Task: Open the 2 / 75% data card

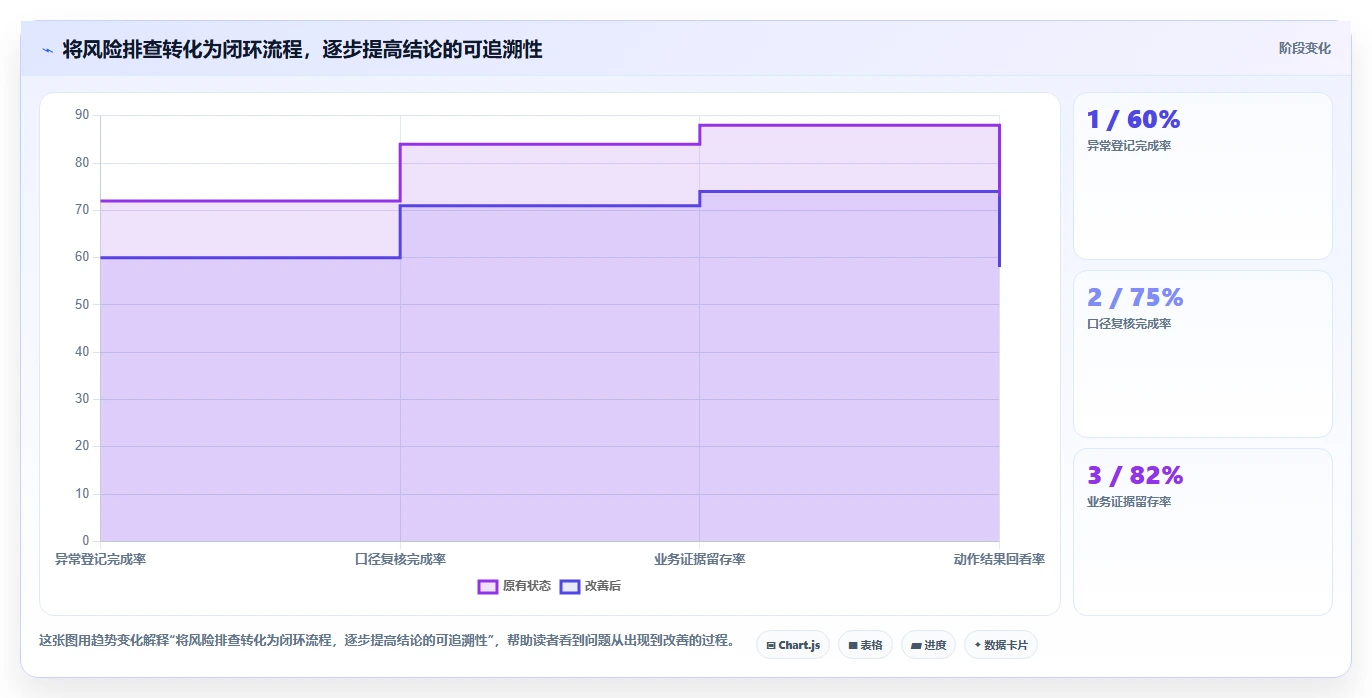Action: 1202,354
